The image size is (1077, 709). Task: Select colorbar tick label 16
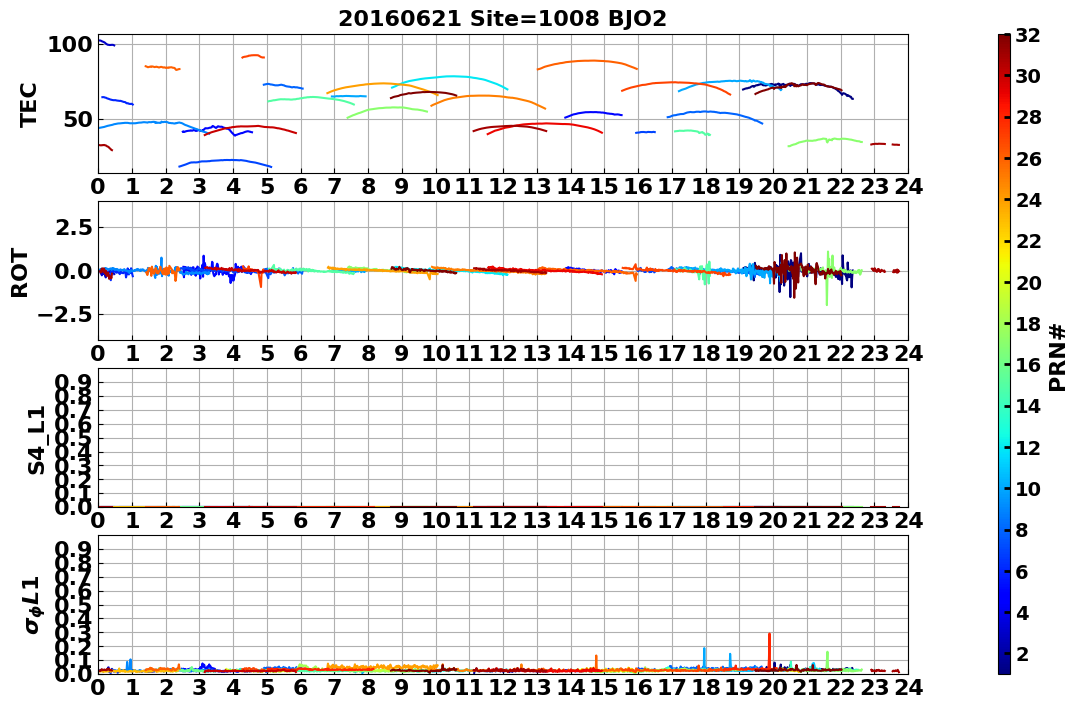[x=1028, y=365]
